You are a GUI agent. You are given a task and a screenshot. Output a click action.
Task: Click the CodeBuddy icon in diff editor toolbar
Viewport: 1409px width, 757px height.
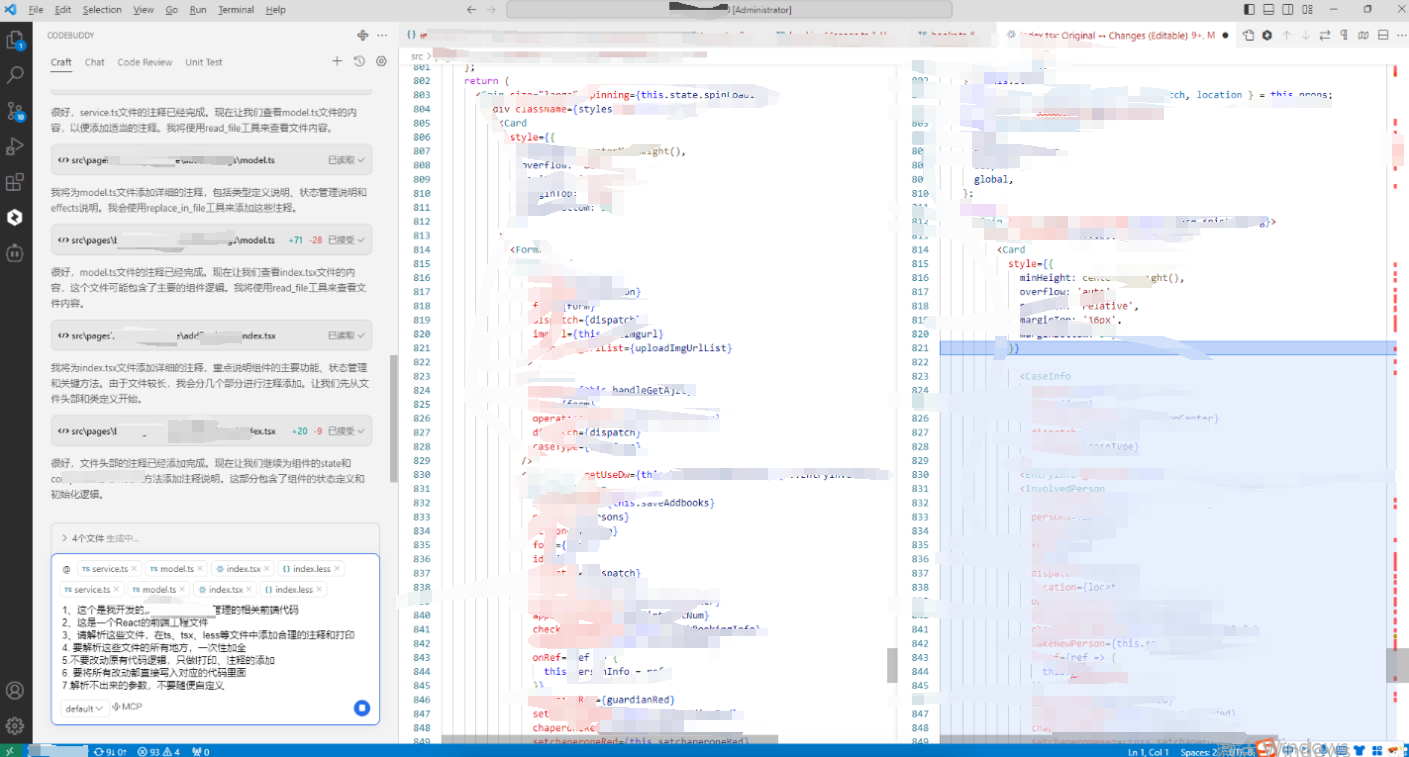pos(1267,35)
